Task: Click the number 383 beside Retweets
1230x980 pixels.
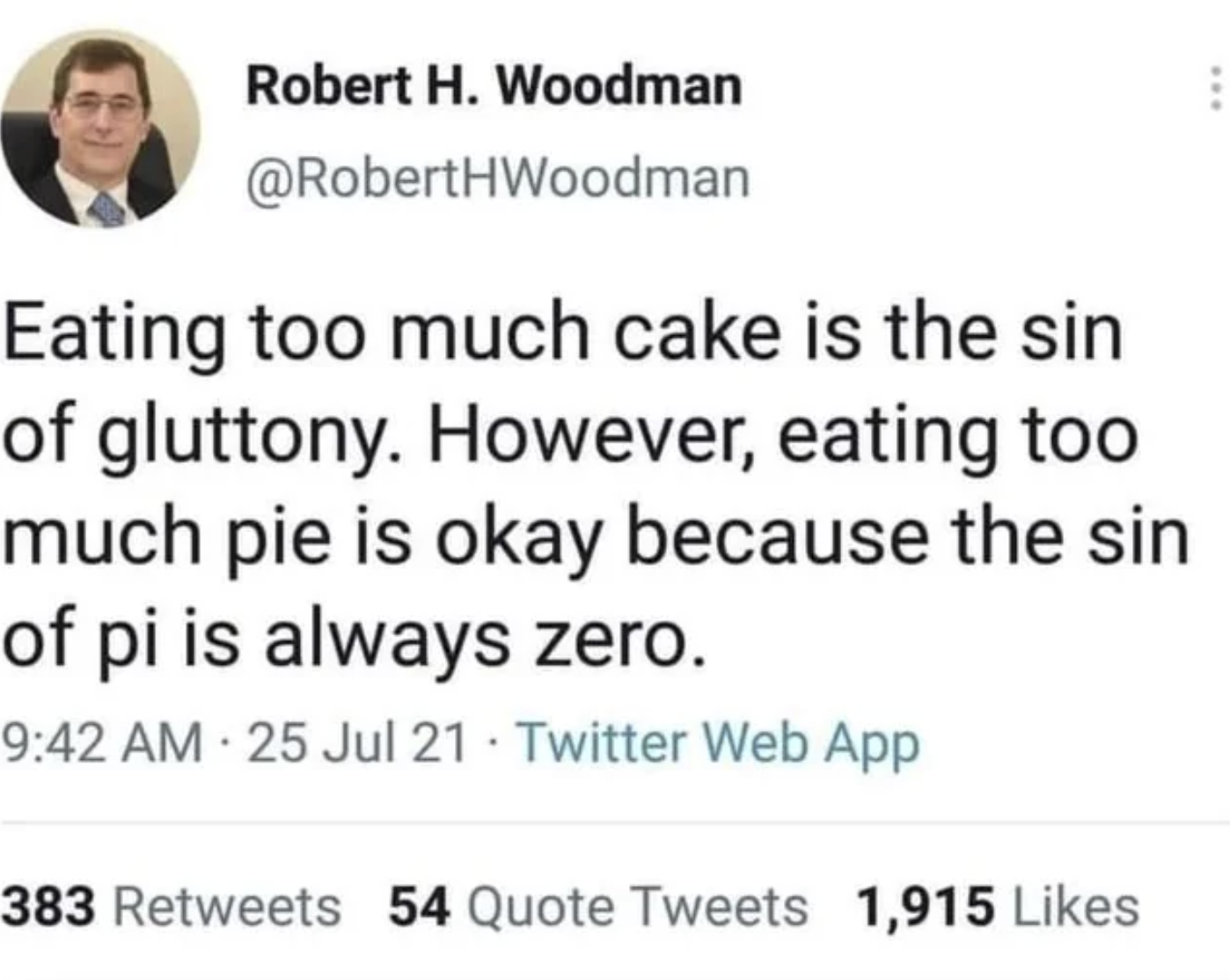Action: point(48,907)
